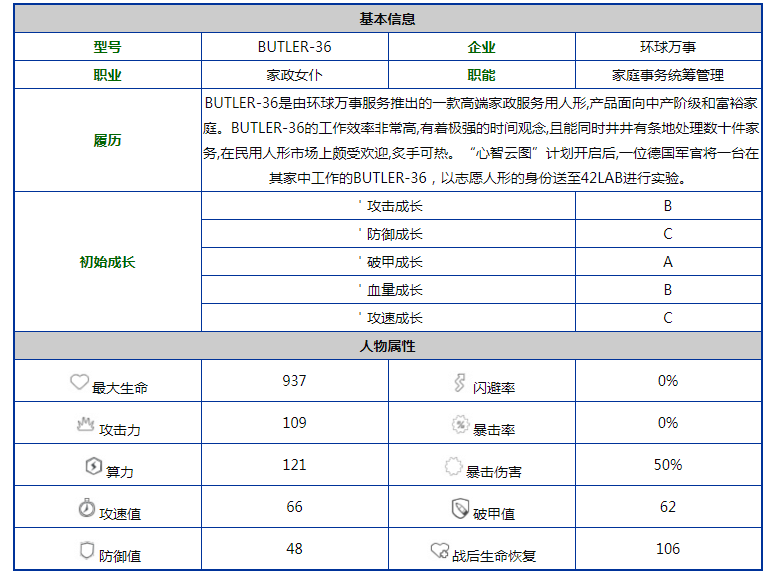776x575 pixels.
Task: Select the 防御成长 row label
Action: (394, 234)
